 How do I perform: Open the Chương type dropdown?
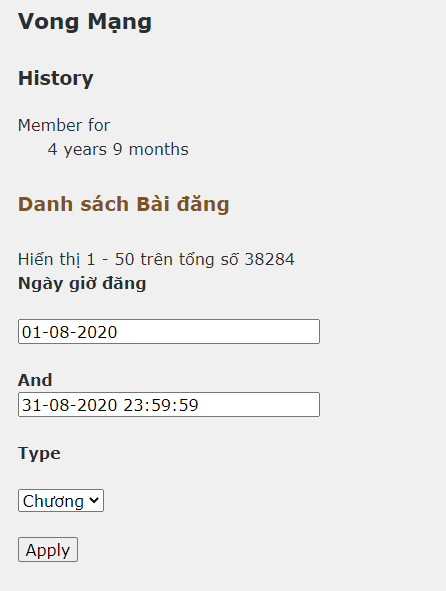(61, 501)
